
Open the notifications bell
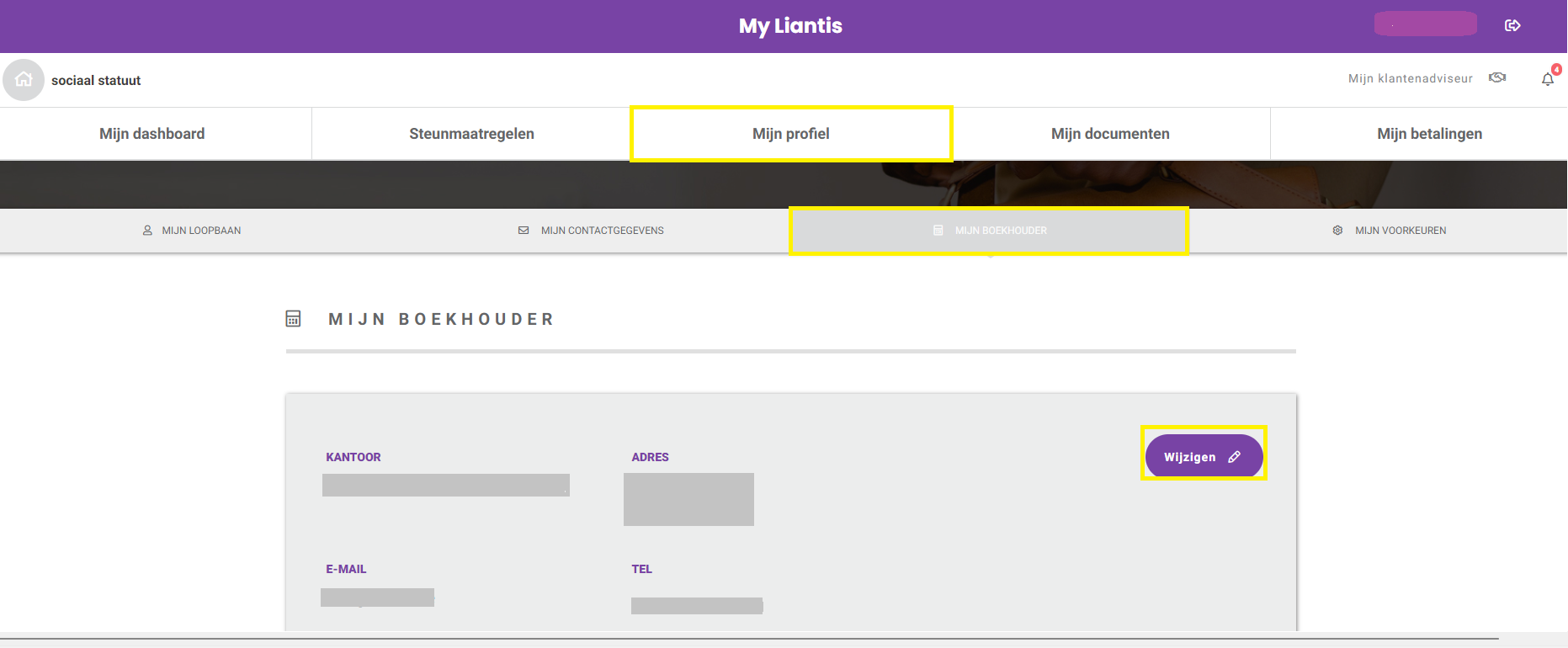pos(1548,79)
